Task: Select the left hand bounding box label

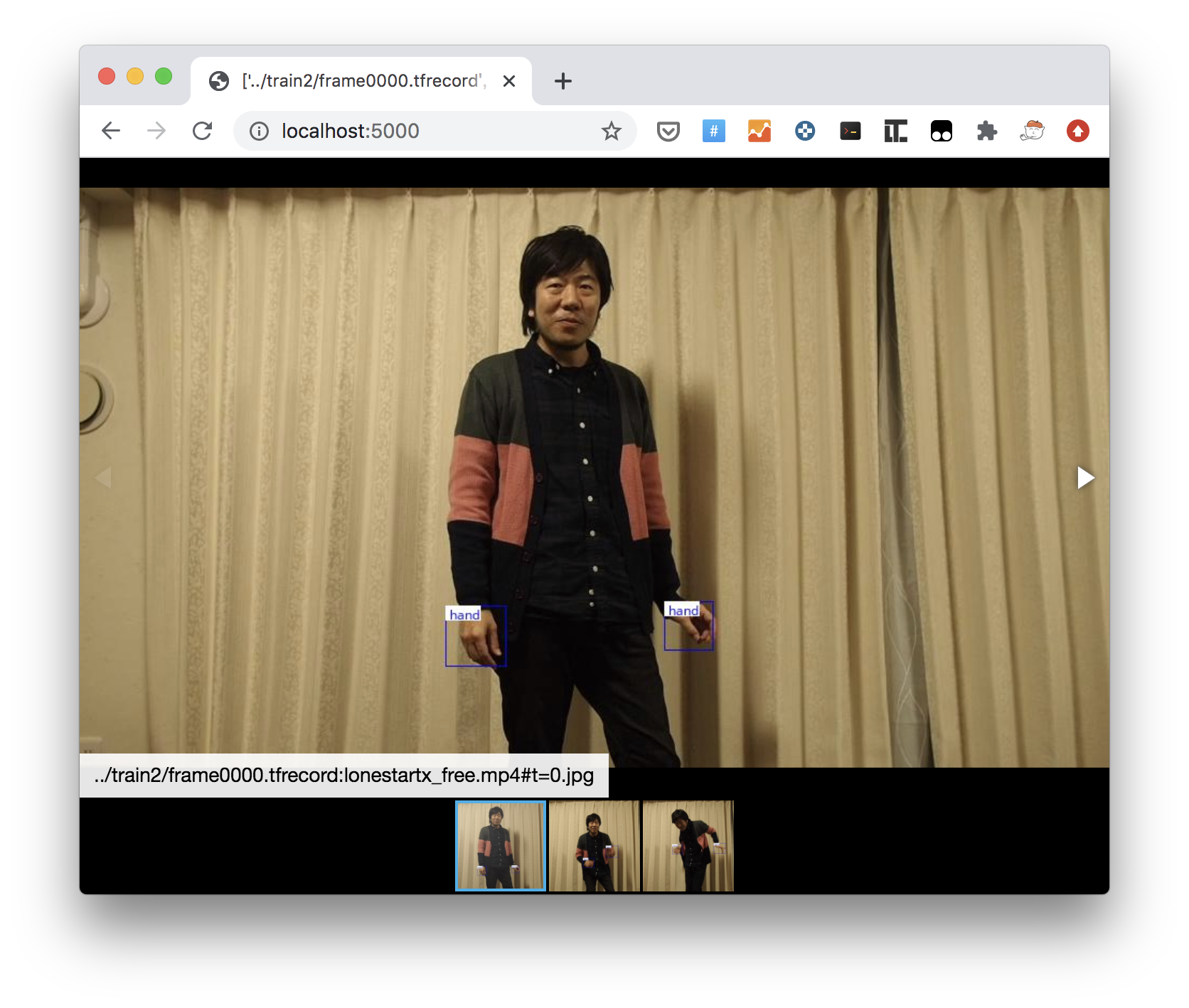Action: click(464, 614)
